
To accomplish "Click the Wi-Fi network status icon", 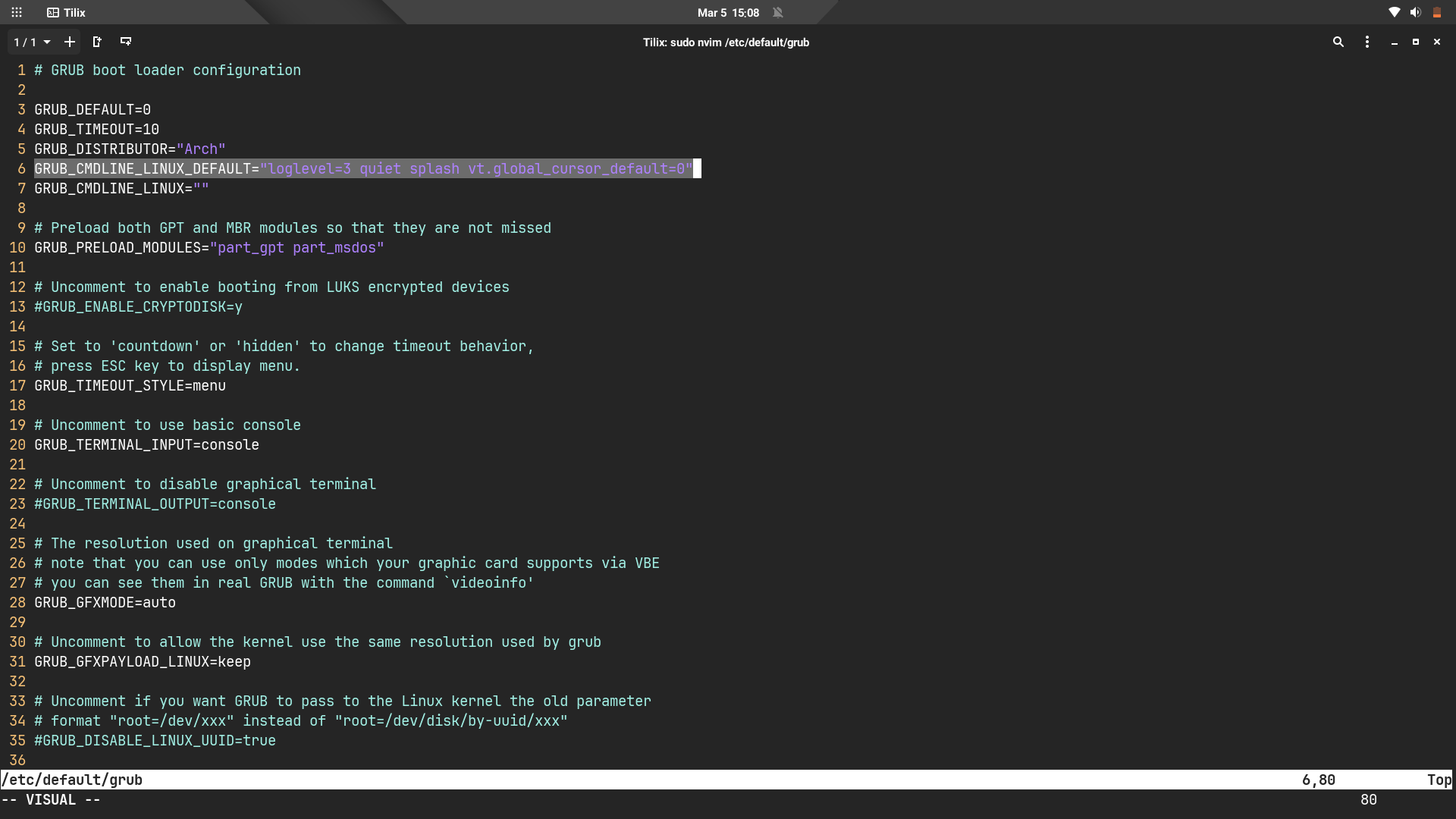I will pyautogui.click(x=1394, y=12).
